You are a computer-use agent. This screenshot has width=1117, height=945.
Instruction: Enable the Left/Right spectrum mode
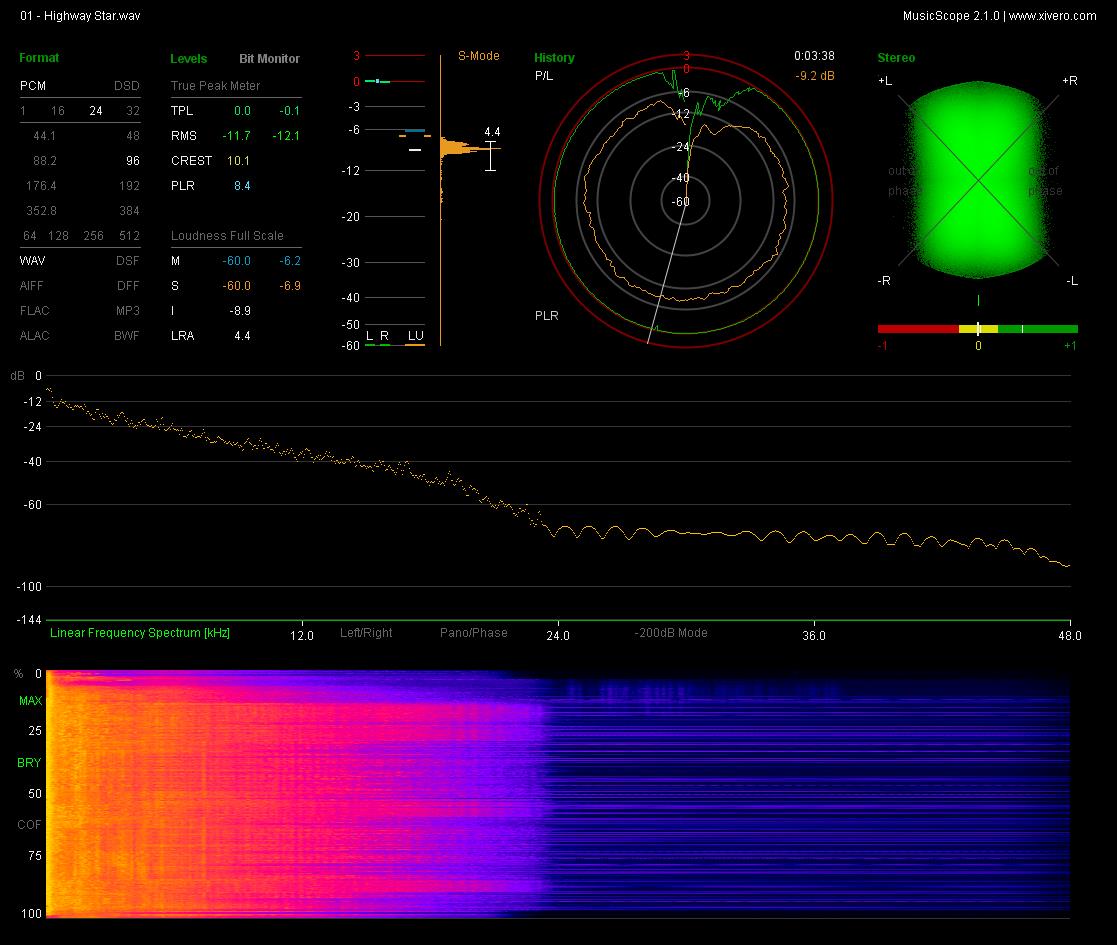pyautogui.click(x=365, y=632)
